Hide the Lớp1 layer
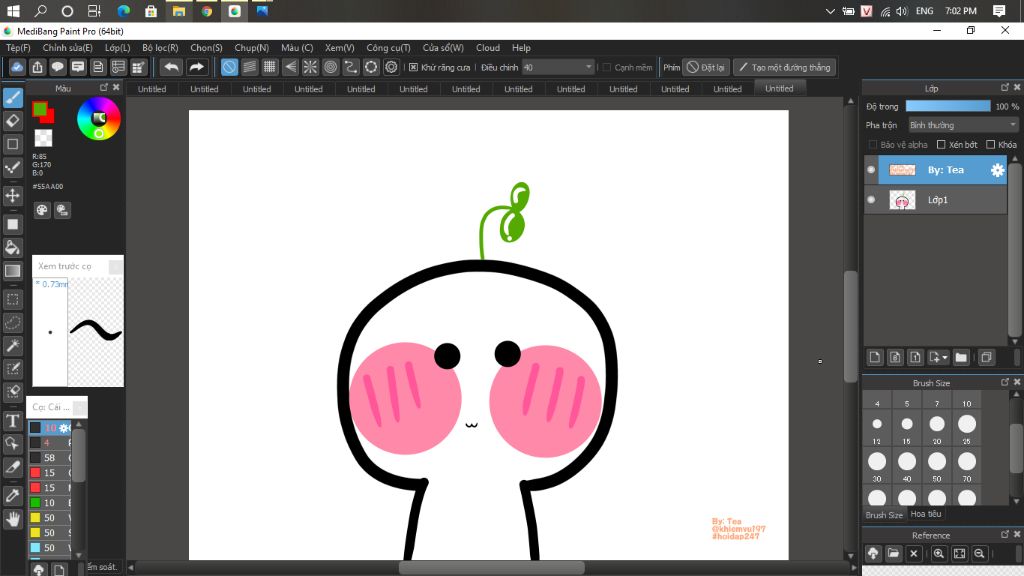This screenshot has width=1024, height=576. (871, 200)
